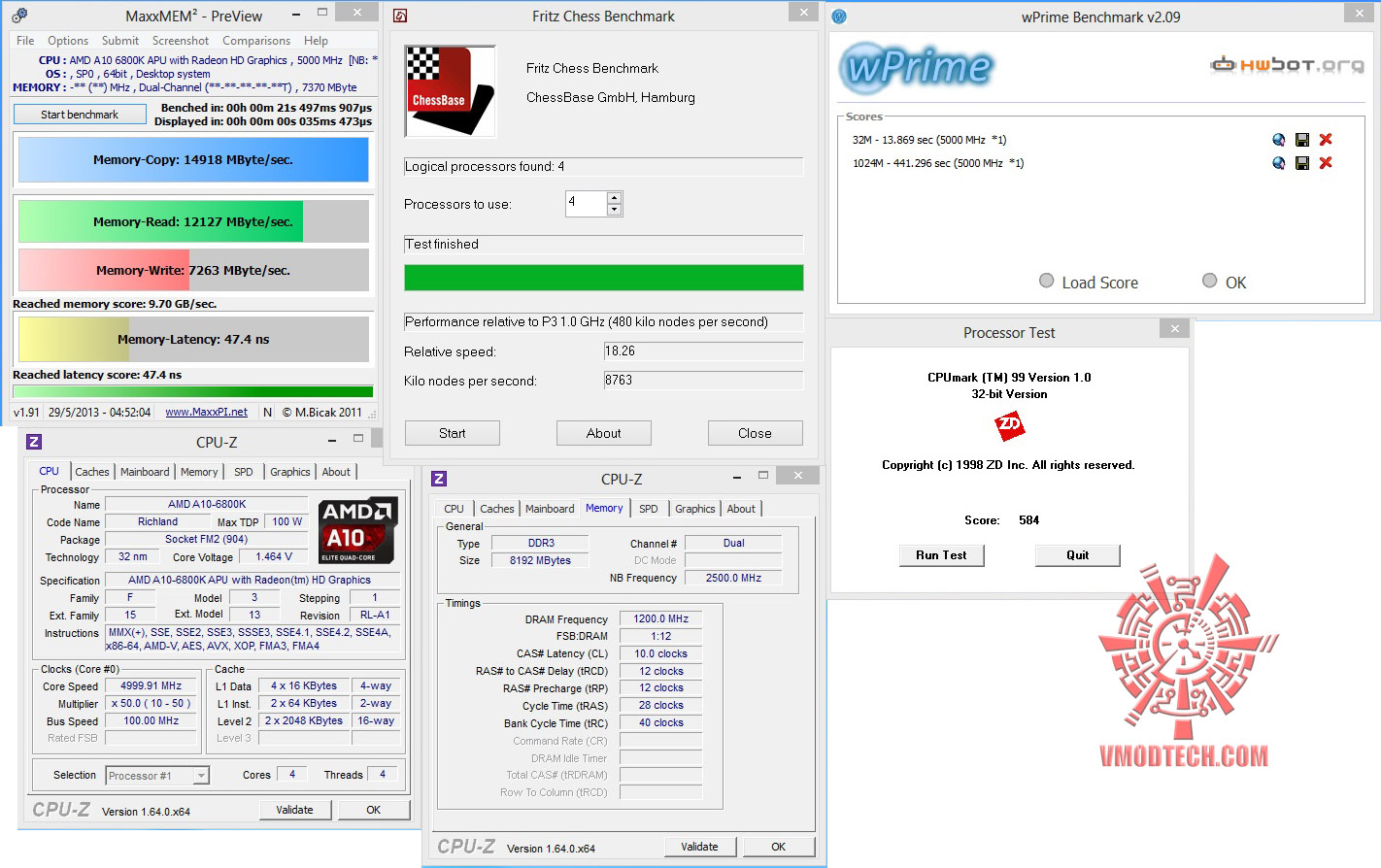Click the CAS# Latency value 10.0 clocks
This screenshot has width=1381, height=868.
point(660,654)
